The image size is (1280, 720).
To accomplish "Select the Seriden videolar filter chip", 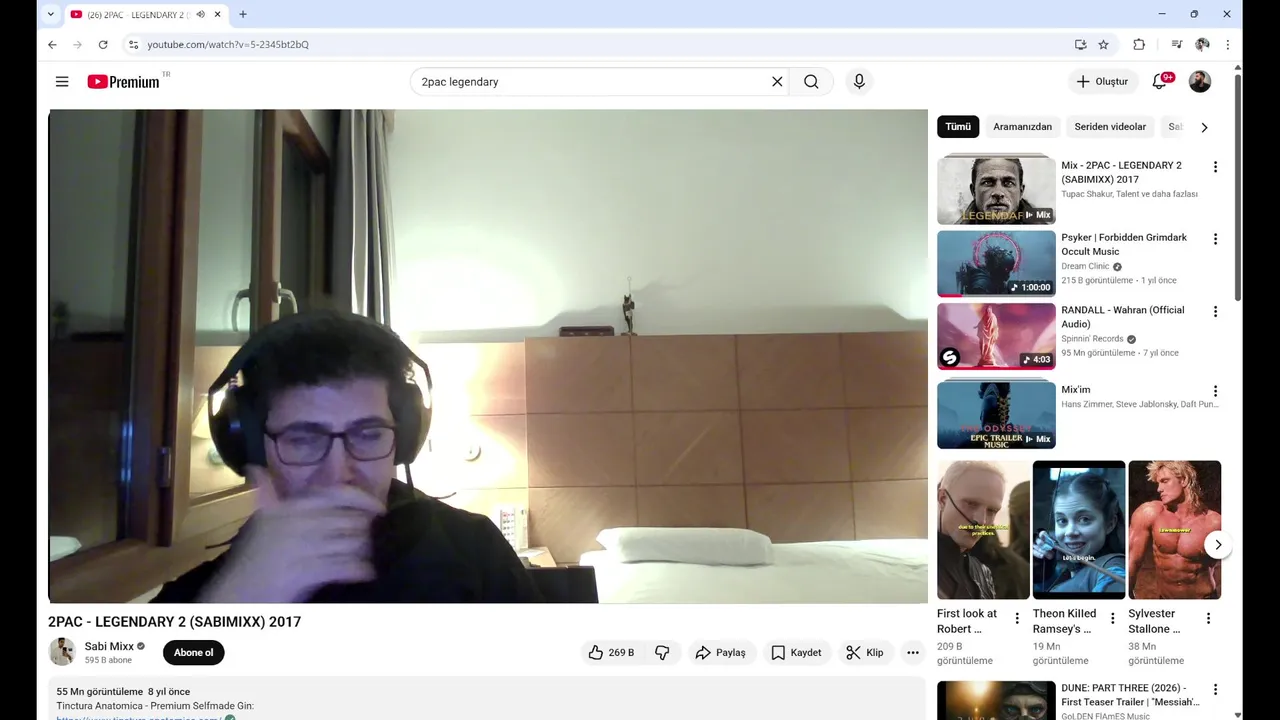I will 1110,127.
